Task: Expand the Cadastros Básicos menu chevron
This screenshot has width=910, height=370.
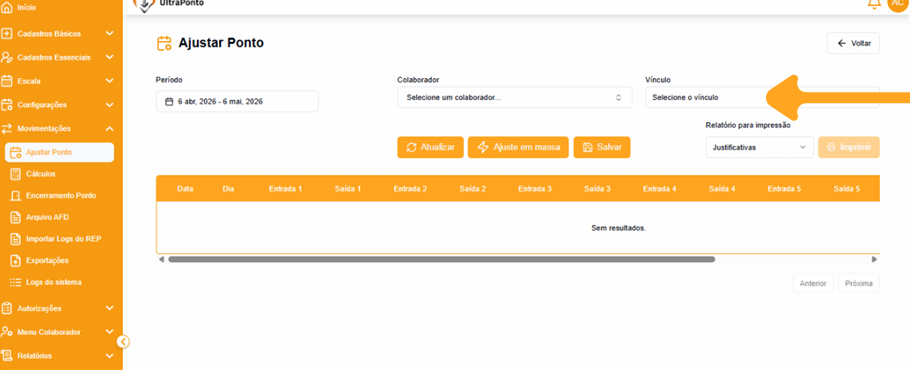Action: [110, 34]
